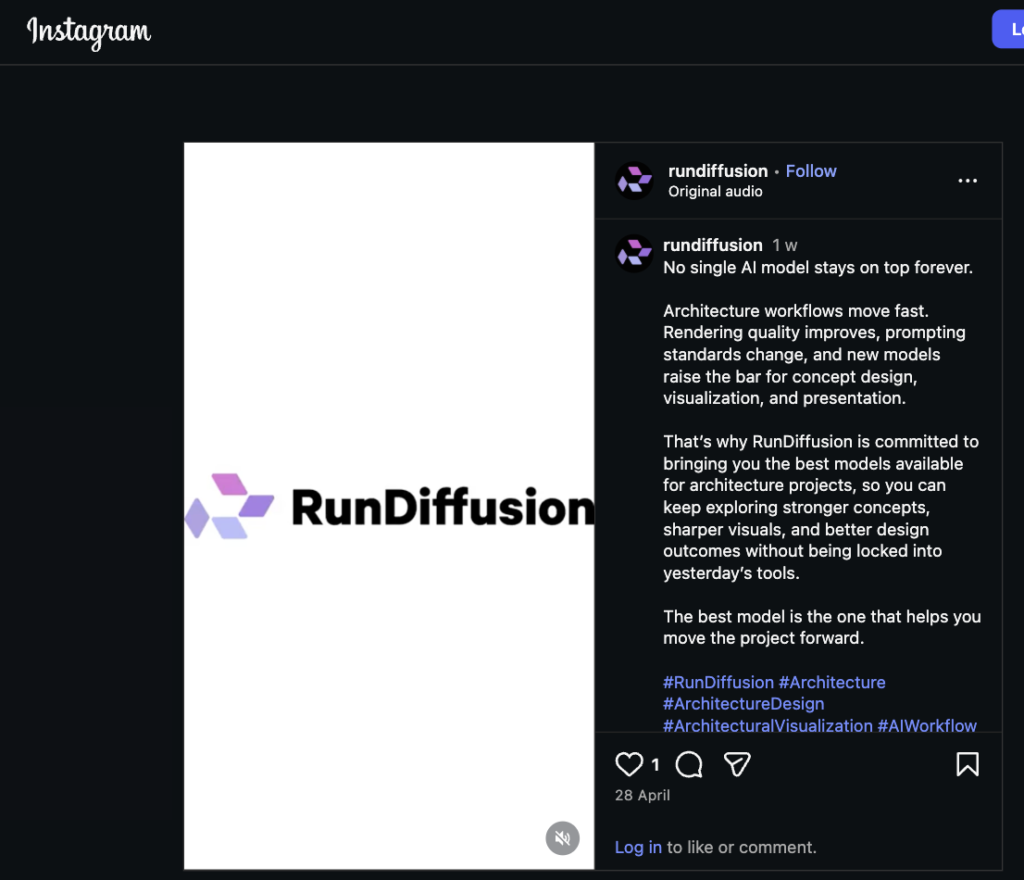Viewport: 1024px width, 880px height.
Task: Click the 1 w timestamp
Action: [x=784, y=245]
